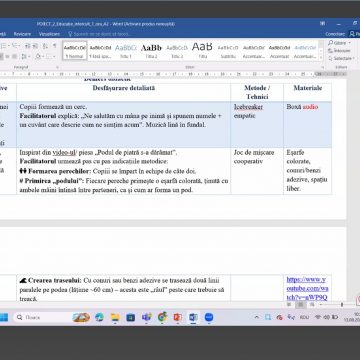This screenshot has width=360, height=360.
Task: Open the multilevel list dropdown
Action: tap(16, 46)
